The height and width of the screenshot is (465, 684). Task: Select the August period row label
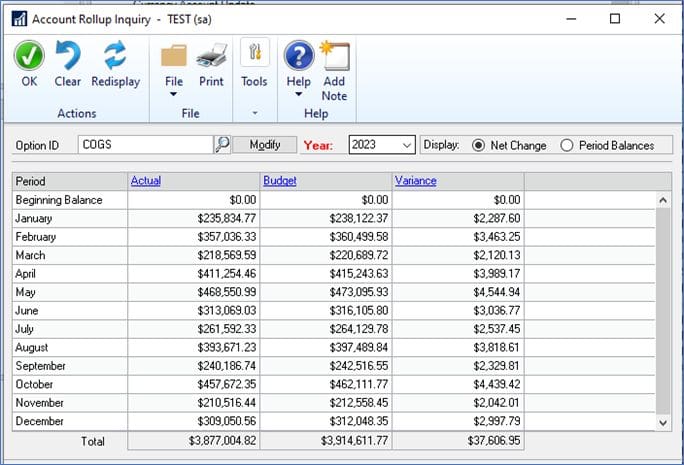(x=31, y=348)
